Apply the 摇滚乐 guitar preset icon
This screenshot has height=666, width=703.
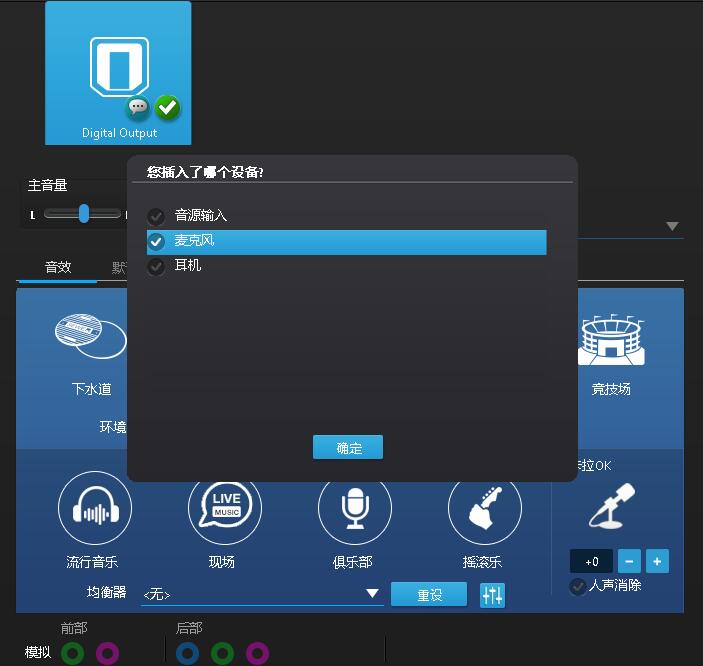tap(485, 508)
